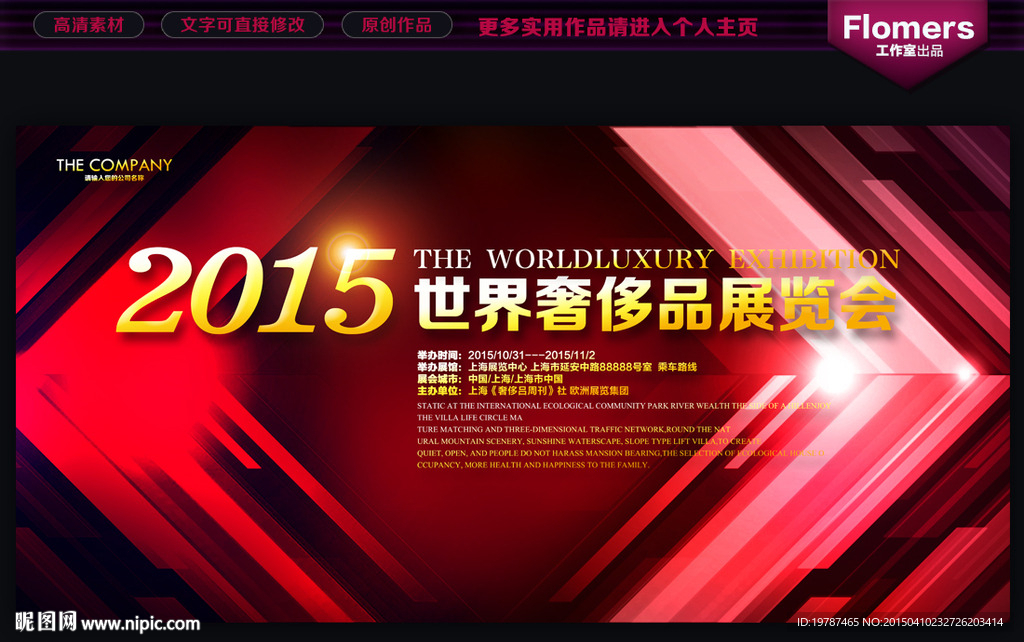This screenshot has height=642, width=1024.
Task: Click the CCUPANCY, MORE HEALTH text line
Action: 533,464
